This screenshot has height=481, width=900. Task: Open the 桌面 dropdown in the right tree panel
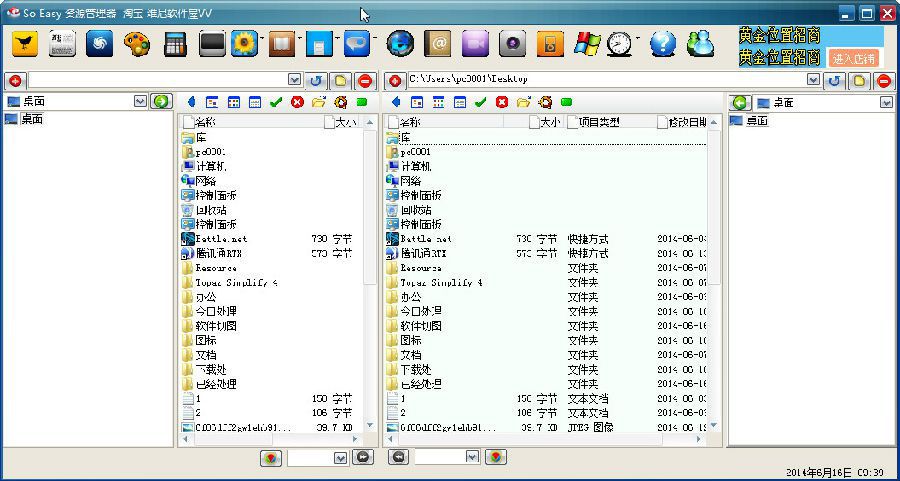(x=886, y=103)
